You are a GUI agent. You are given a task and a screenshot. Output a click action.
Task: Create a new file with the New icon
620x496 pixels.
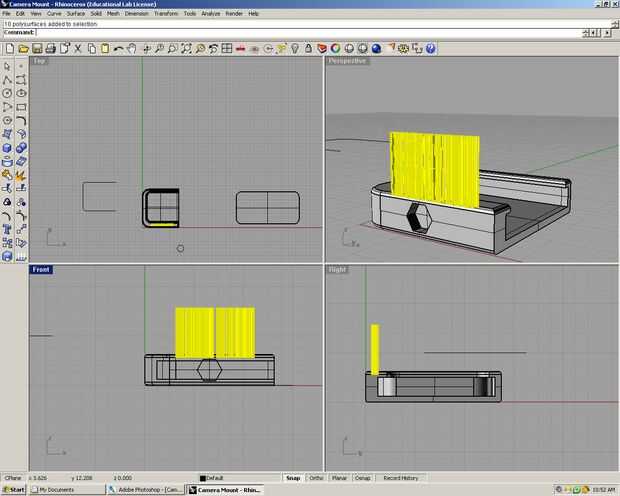(10, 49)
